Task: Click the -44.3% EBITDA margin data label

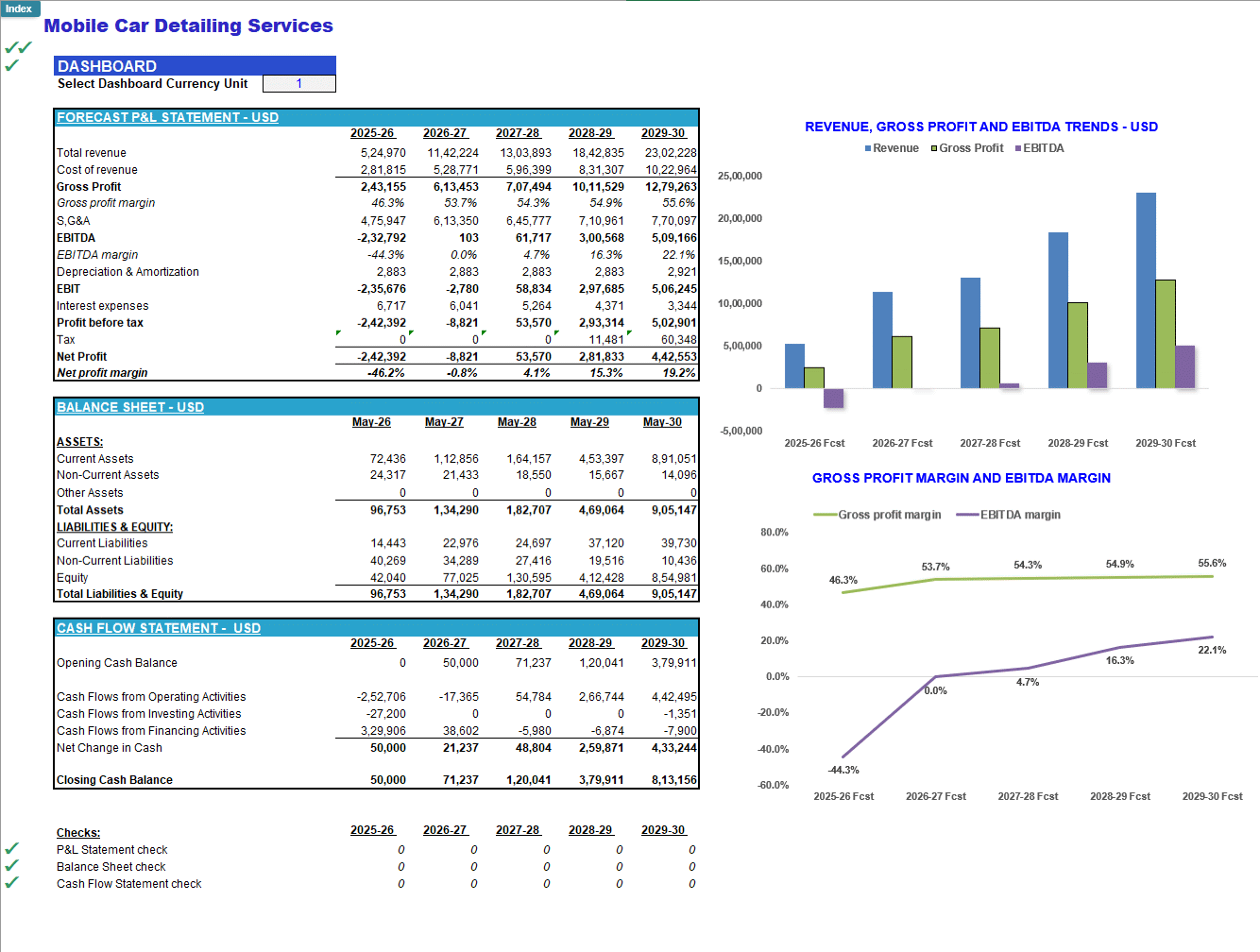Action: click(843, 770)
